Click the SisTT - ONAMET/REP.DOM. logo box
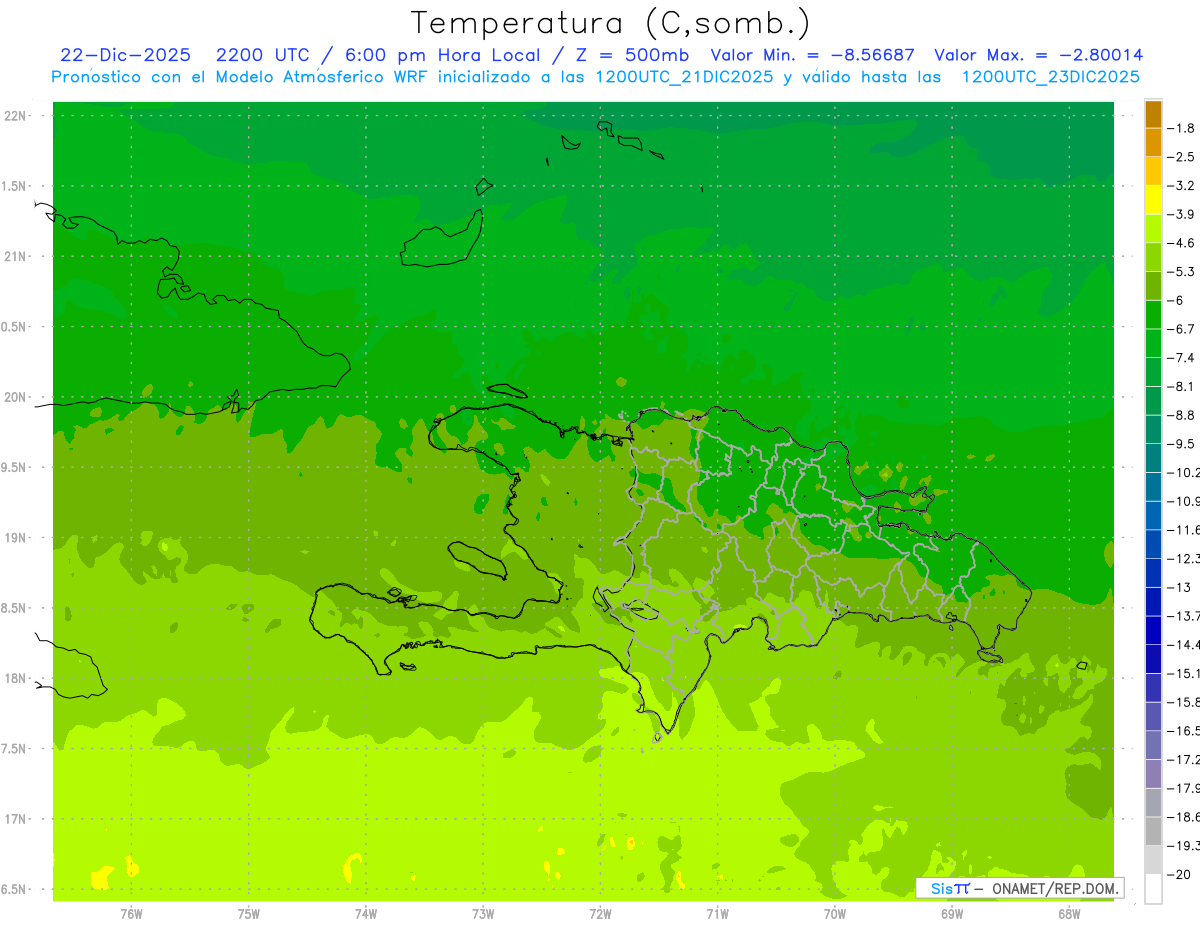The width and height of the screenshot is (1200, 927). (1019, 888)
